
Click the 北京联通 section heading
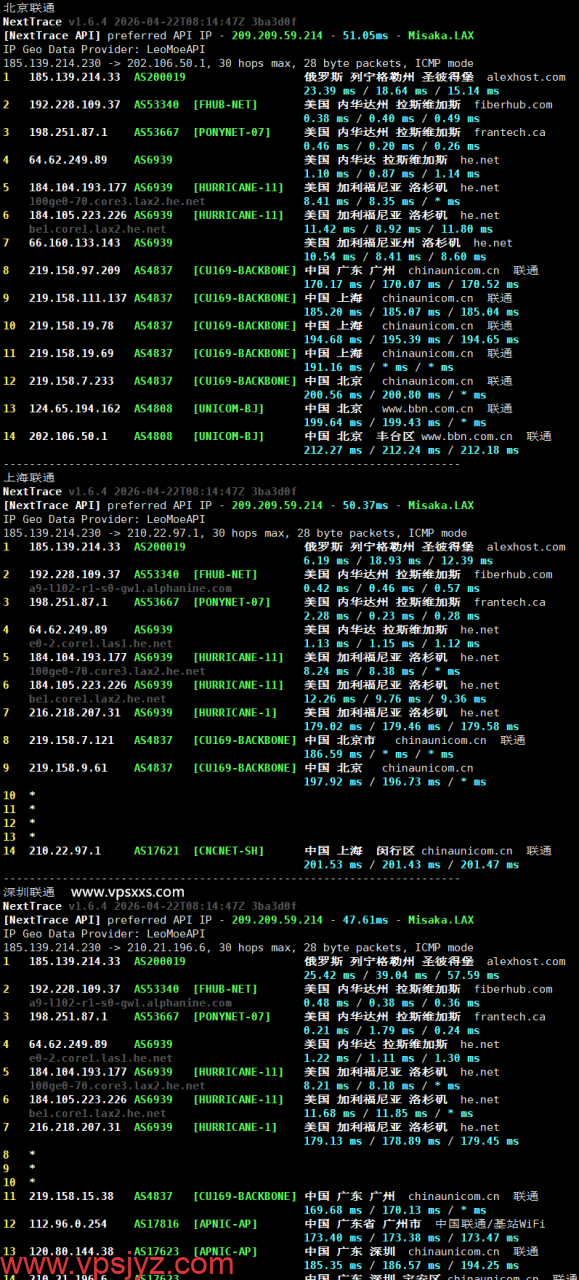click(x=29, y=7)
